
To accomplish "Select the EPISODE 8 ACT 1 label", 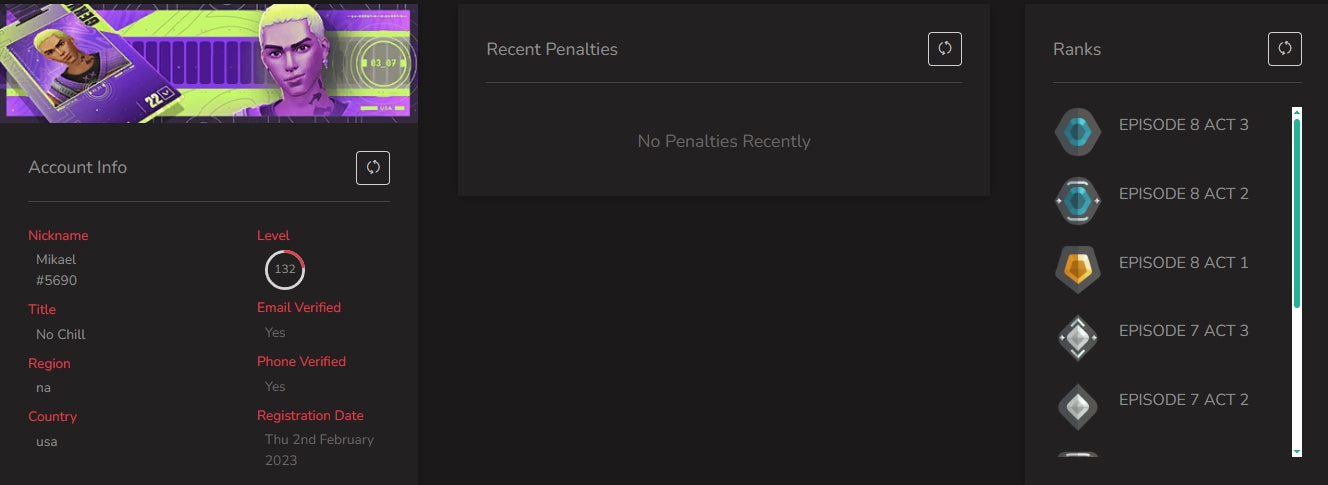I will coord(1184,263).
